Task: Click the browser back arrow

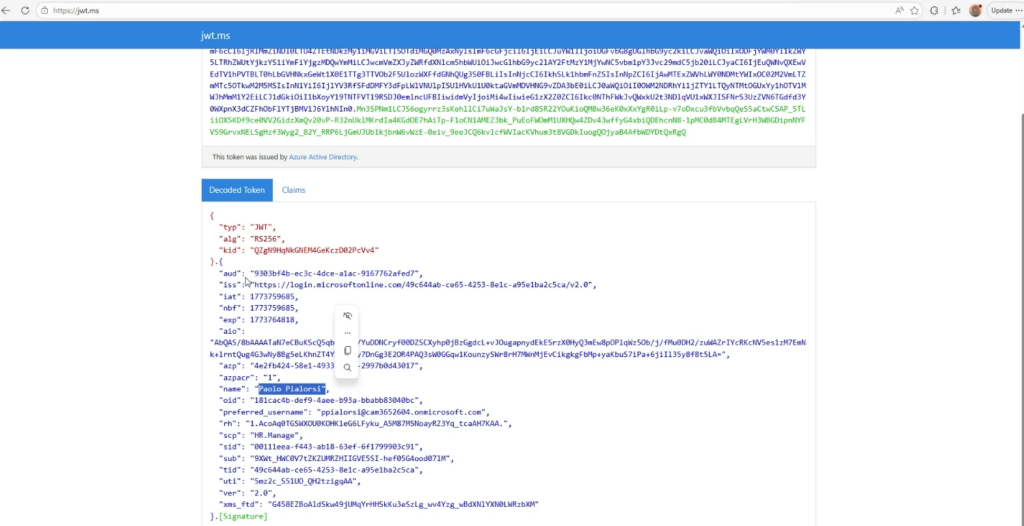Action: click(x=13, y=10)
